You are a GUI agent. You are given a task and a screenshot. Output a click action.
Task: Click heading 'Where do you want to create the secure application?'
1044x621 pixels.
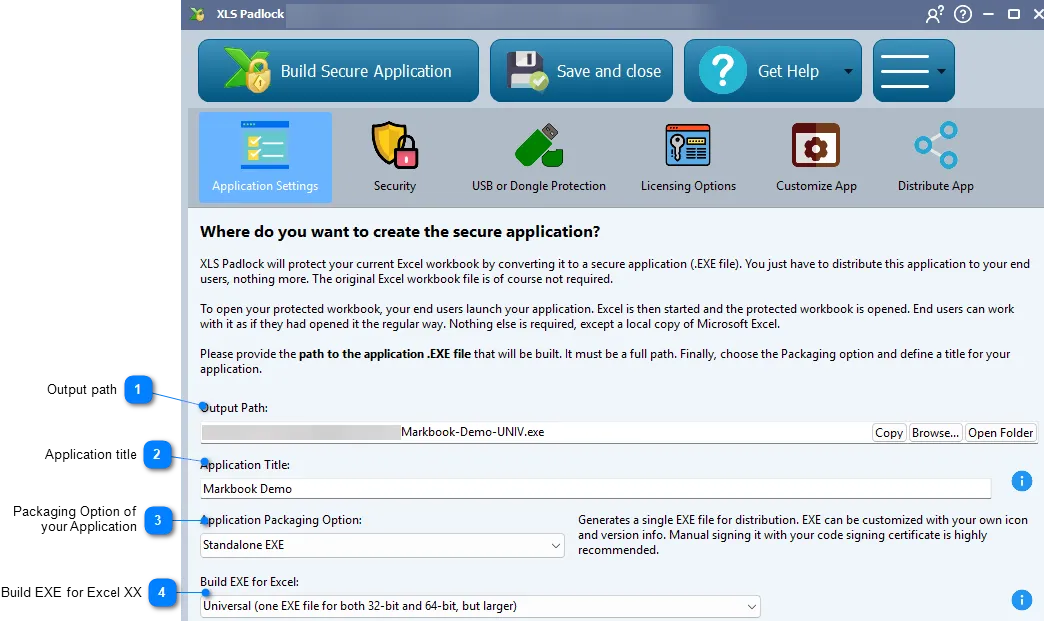coord(400,232)
